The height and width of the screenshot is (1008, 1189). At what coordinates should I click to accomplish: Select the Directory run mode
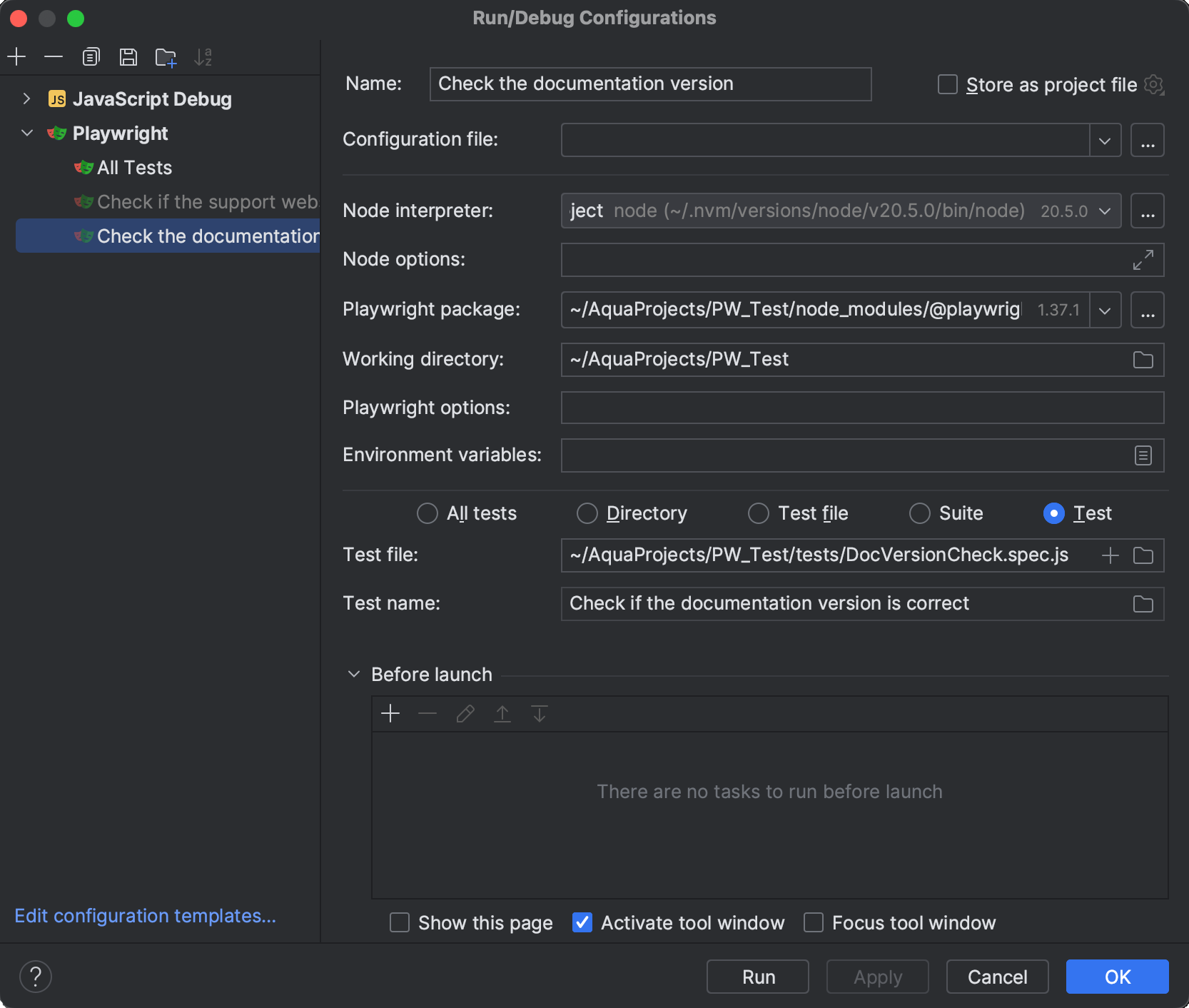(587, 513)
